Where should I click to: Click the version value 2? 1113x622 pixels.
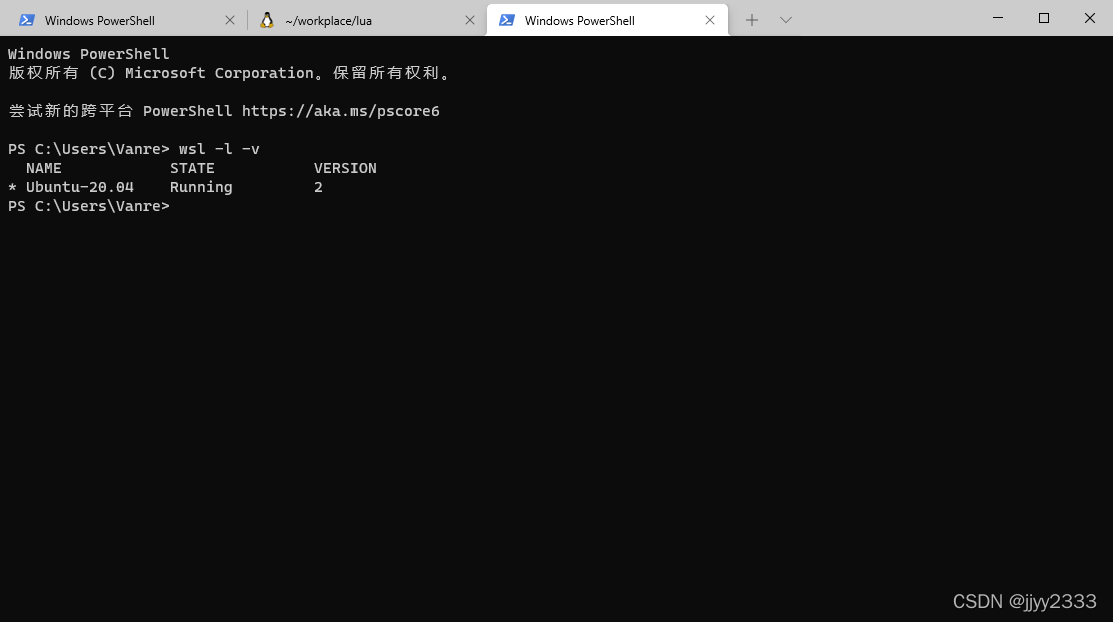point(318,187)
